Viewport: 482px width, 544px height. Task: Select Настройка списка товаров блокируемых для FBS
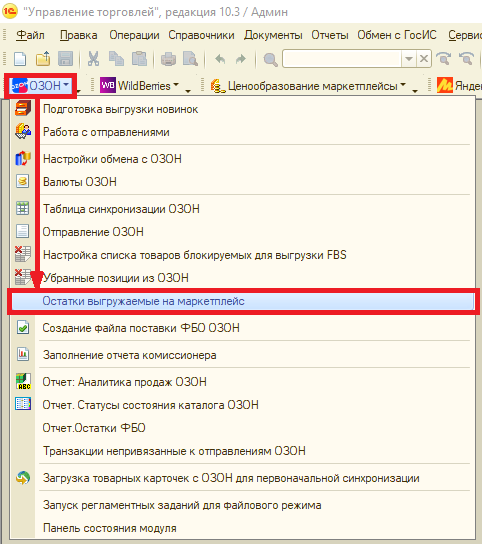coord(243,255)
